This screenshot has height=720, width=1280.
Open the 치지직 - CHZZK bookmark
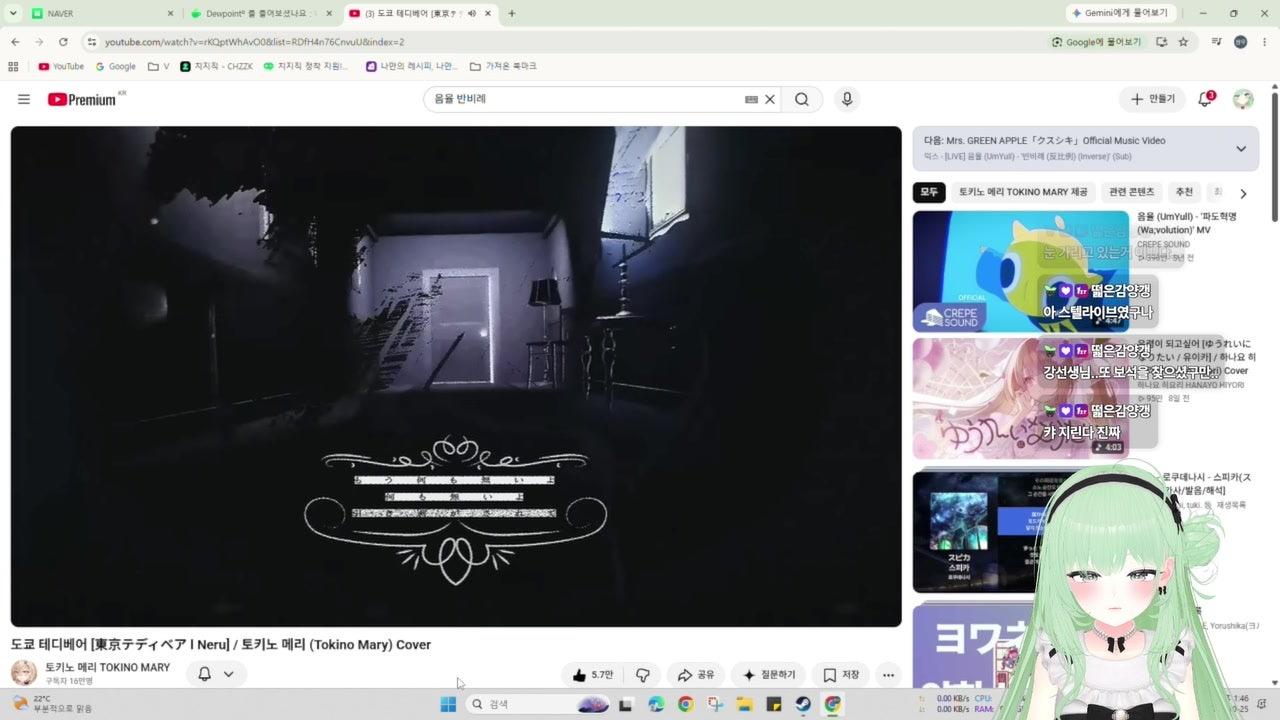click(217, 66)
